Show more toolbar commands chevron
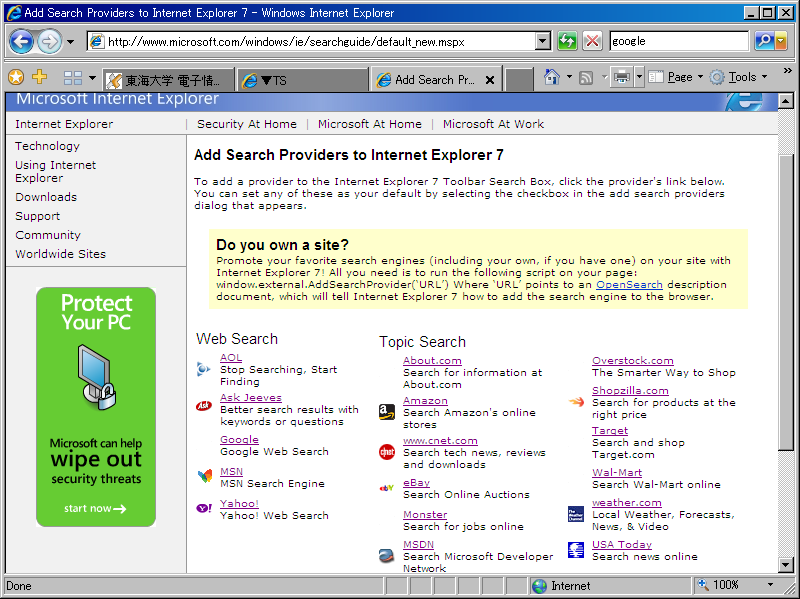This screenshot has width=800, height=599. [x=787, y=71]
